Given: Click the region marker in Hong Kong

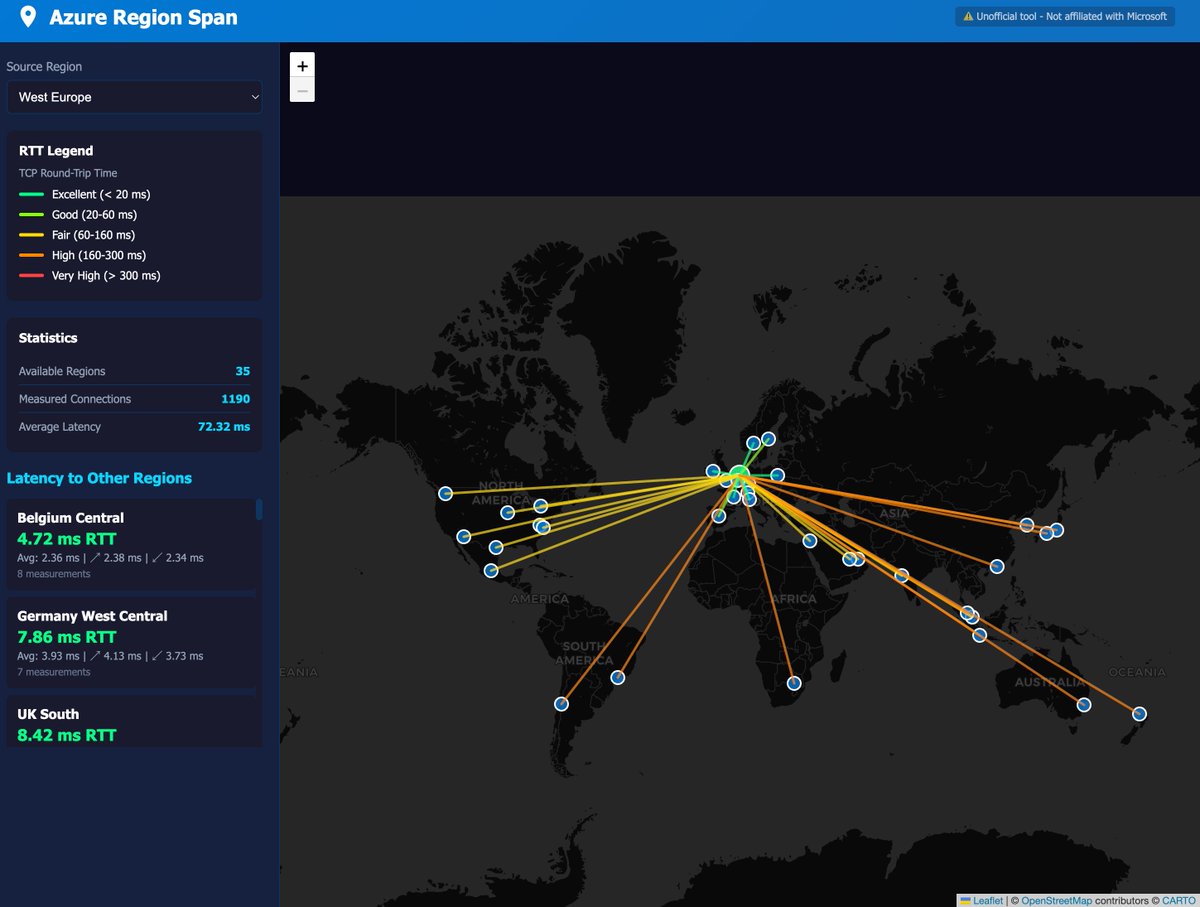Looking at the screenshot, I should pyautogui.click(x=997, y=566).
